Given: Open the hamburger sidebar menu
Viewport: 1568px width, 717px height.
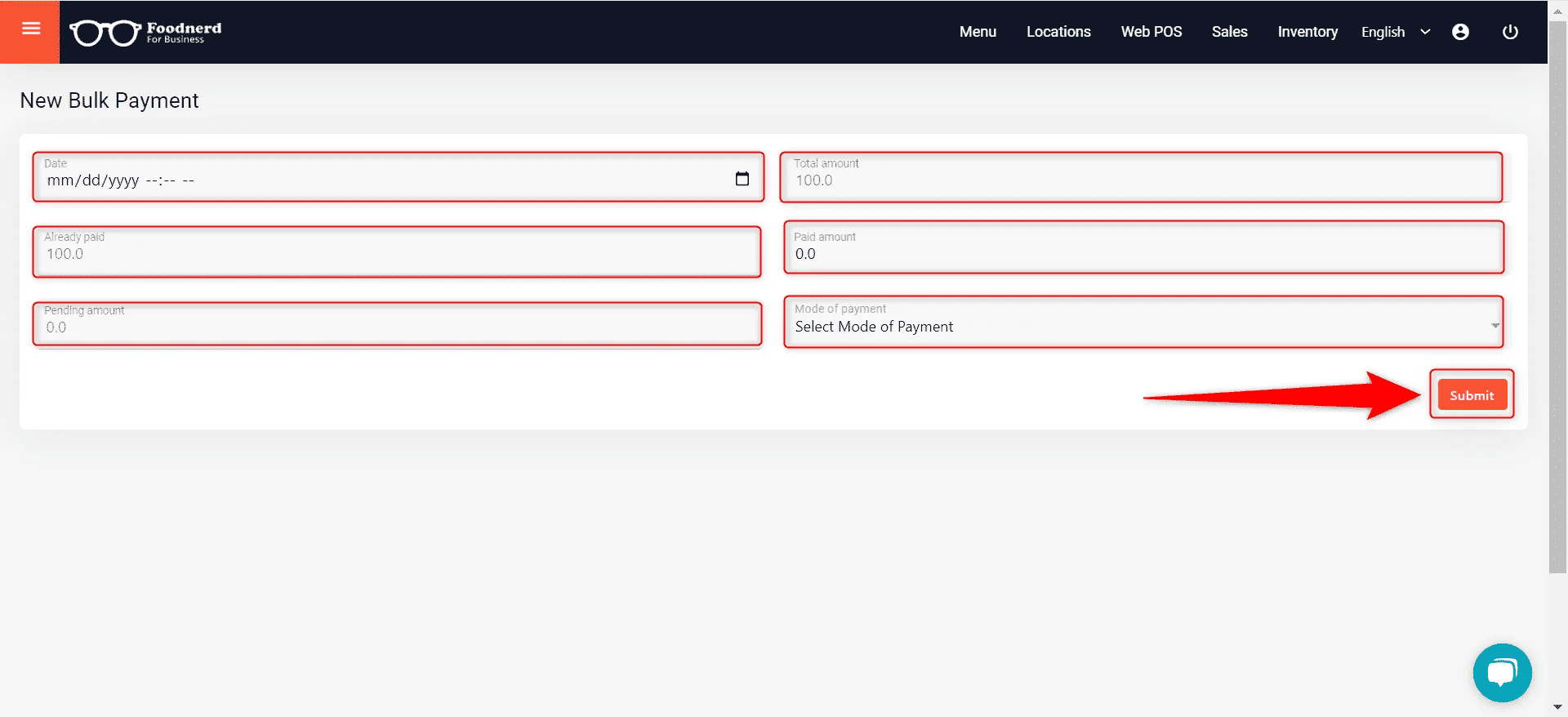Looking at the screenshot, I should (30, 31).
